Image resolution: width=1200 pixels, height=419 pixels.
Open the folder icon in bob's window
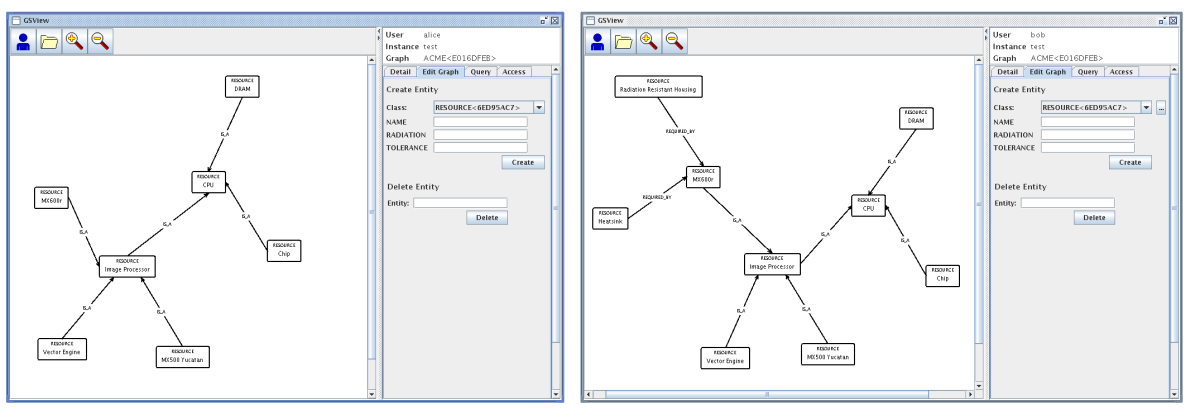(623, 41)
